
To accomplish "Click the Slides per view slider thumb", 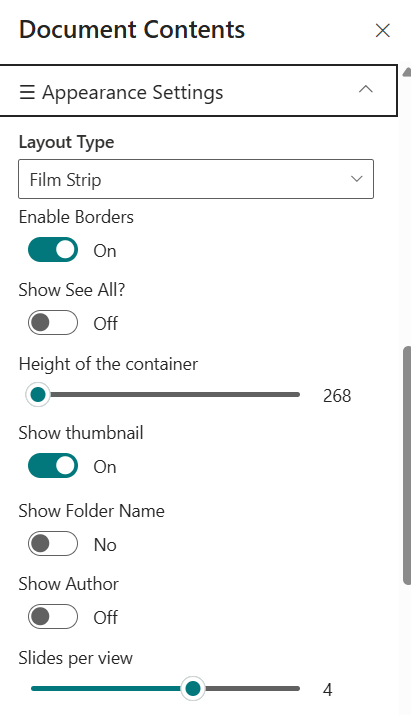I will [x=193, y=688].
